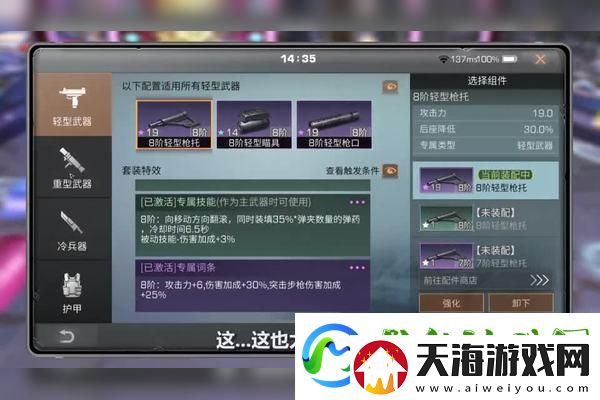Choose the unequipped 7阶轻型枪托 entry

pos(485,256)
